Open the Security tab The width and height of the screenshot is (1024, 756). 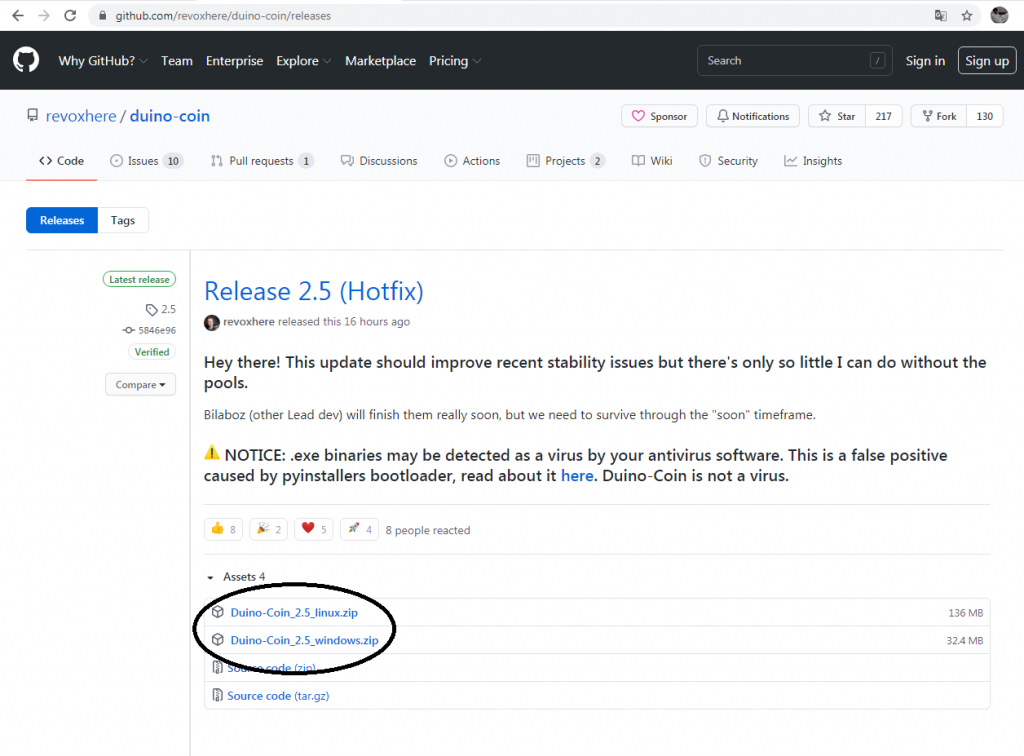pyautogui.click(x=728, y=161)
